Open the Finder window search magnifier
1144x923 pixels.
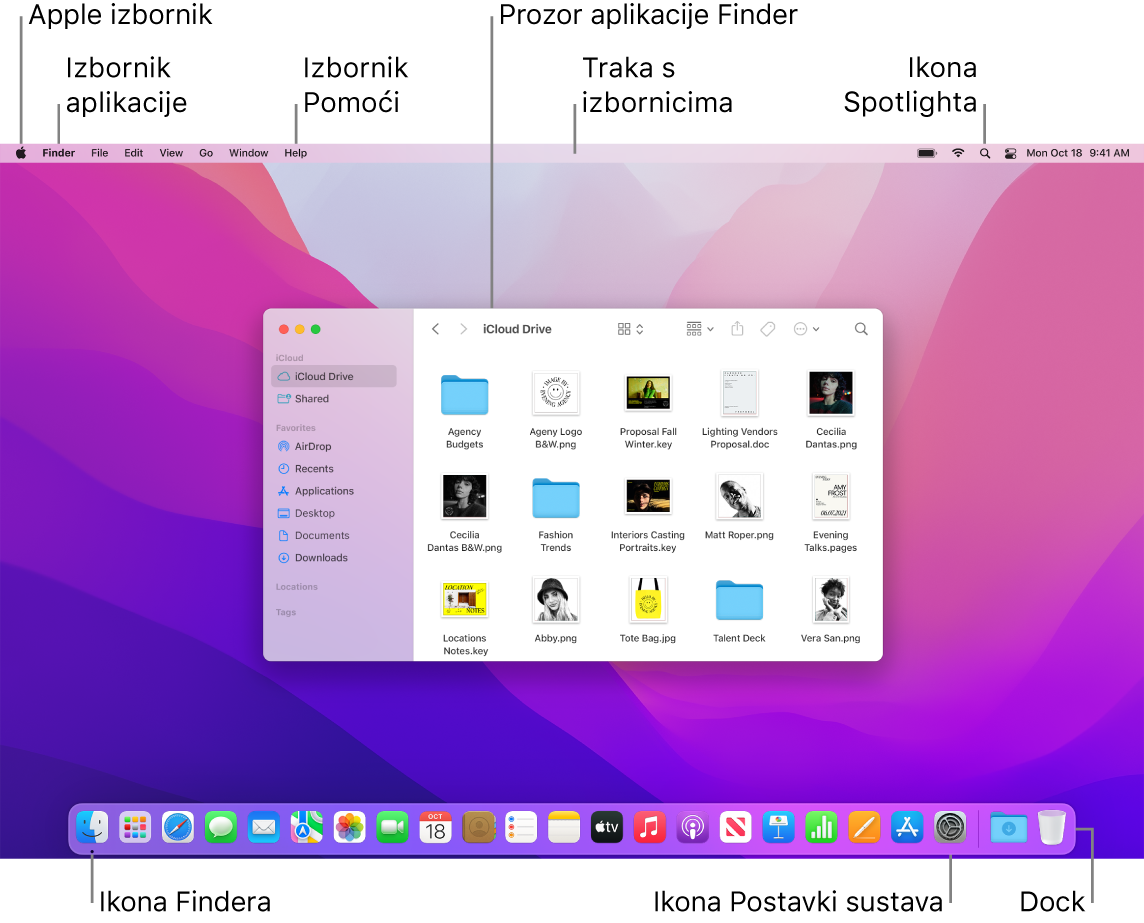[x=861, y=328]
